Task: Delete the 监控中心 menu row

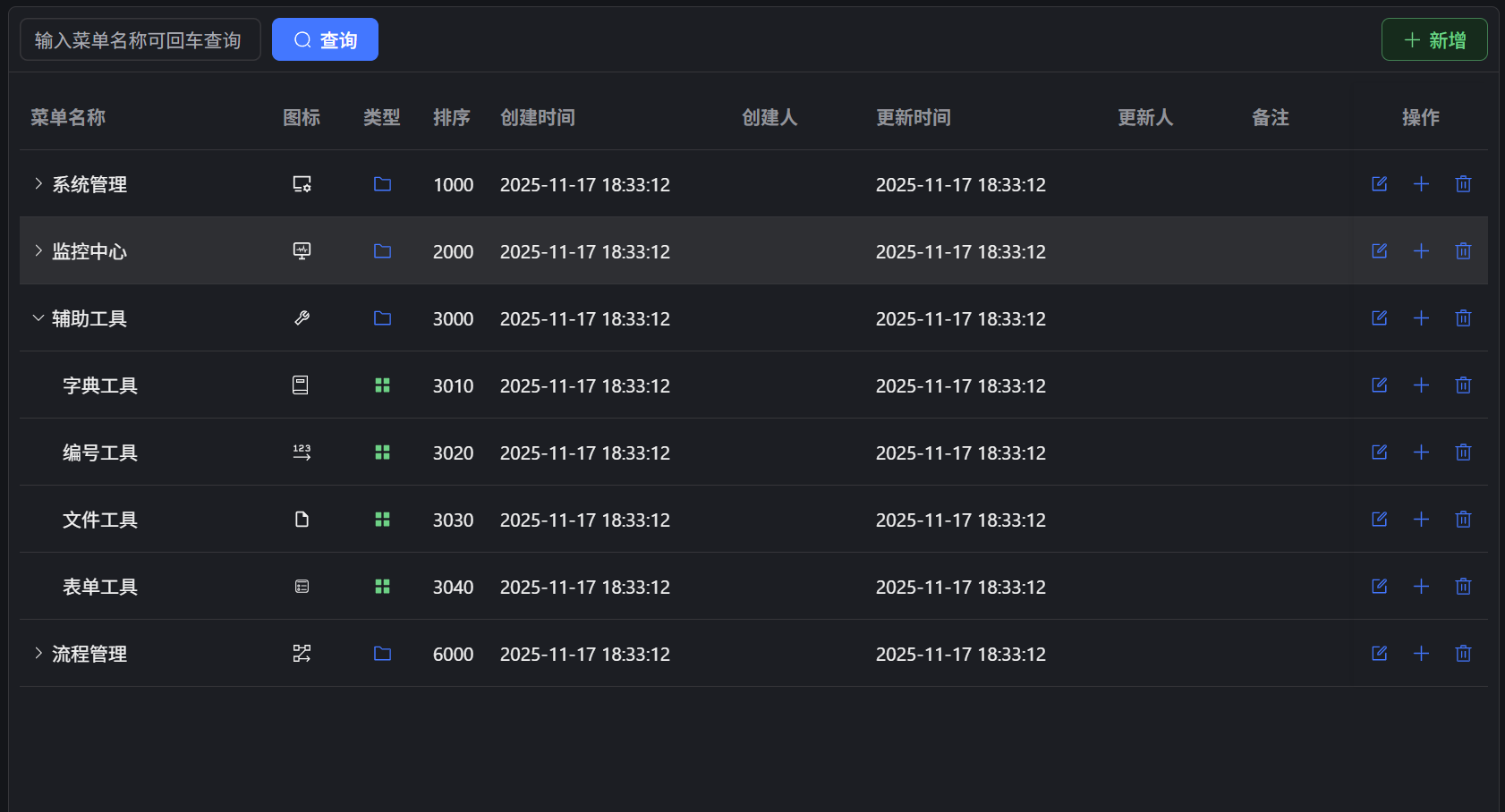Action: pos(1463,251)
